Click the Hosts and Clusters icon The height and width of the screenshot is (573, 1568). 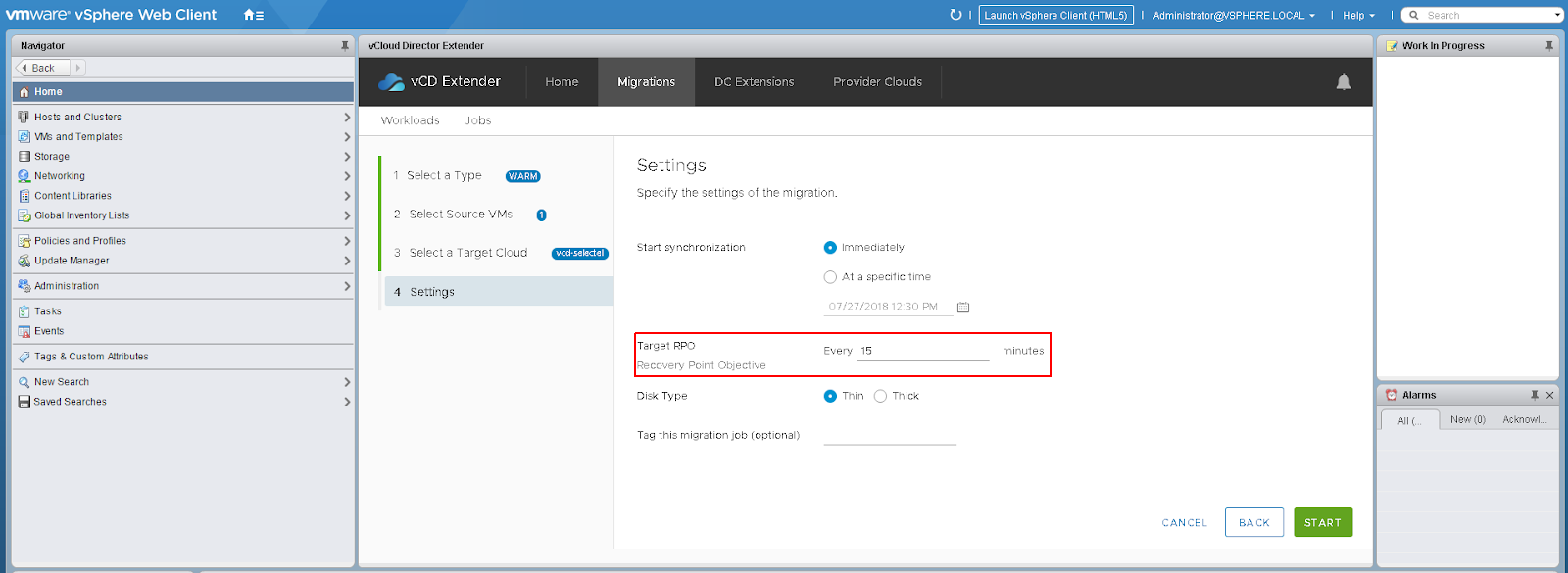pyautogui.click(x=24, y=117)
